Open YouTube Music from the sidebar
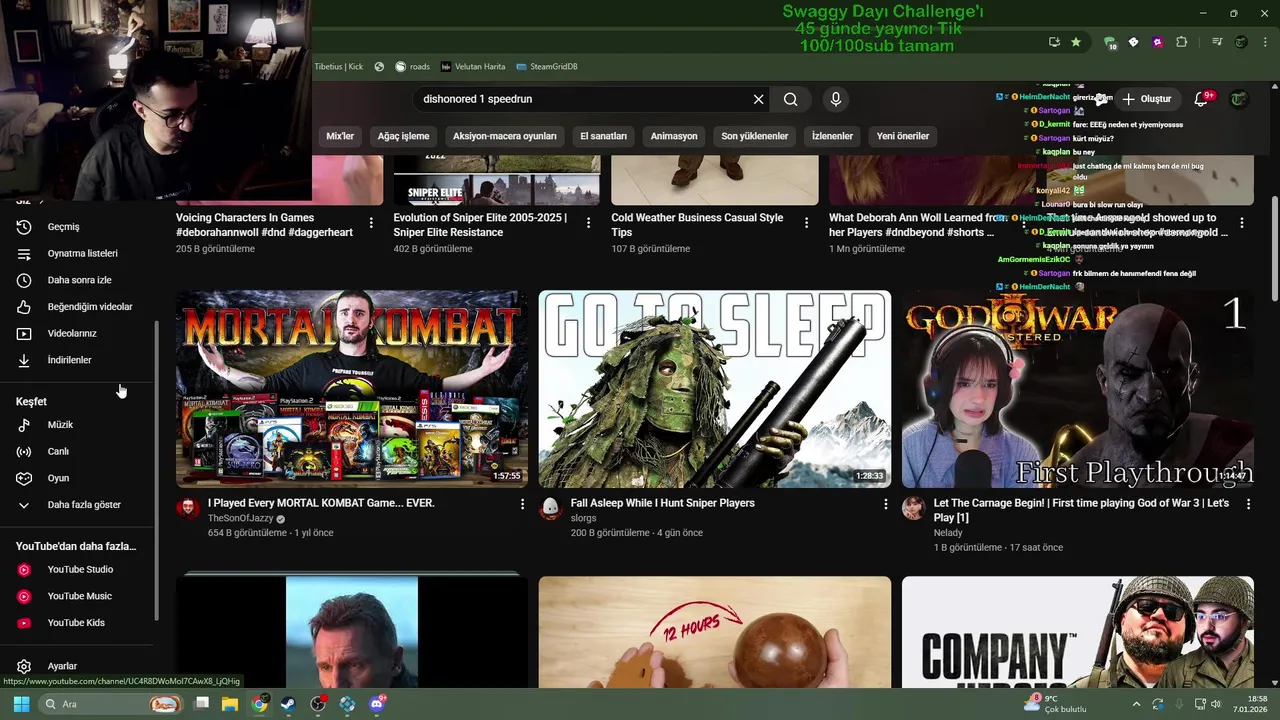The height and width of the screenshot is (720, 1280). (x=78, y=596)
